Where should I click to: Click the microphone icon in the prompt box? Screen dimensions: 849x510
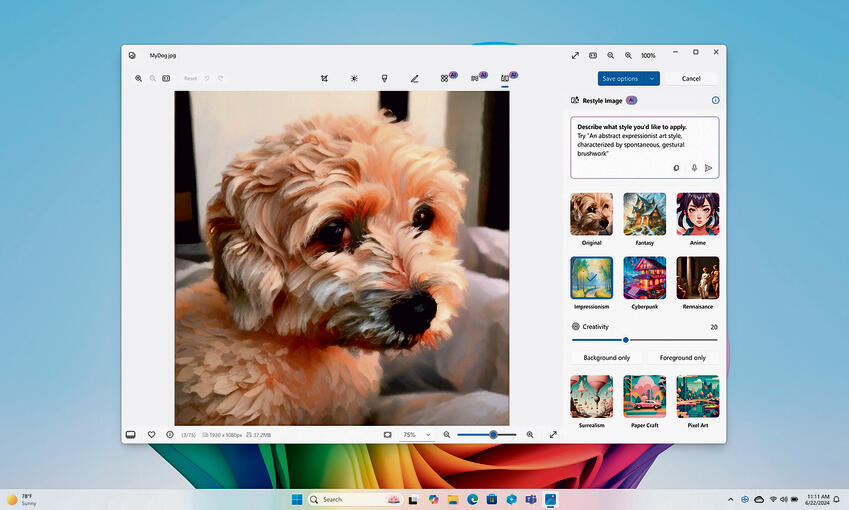(694, 168)
